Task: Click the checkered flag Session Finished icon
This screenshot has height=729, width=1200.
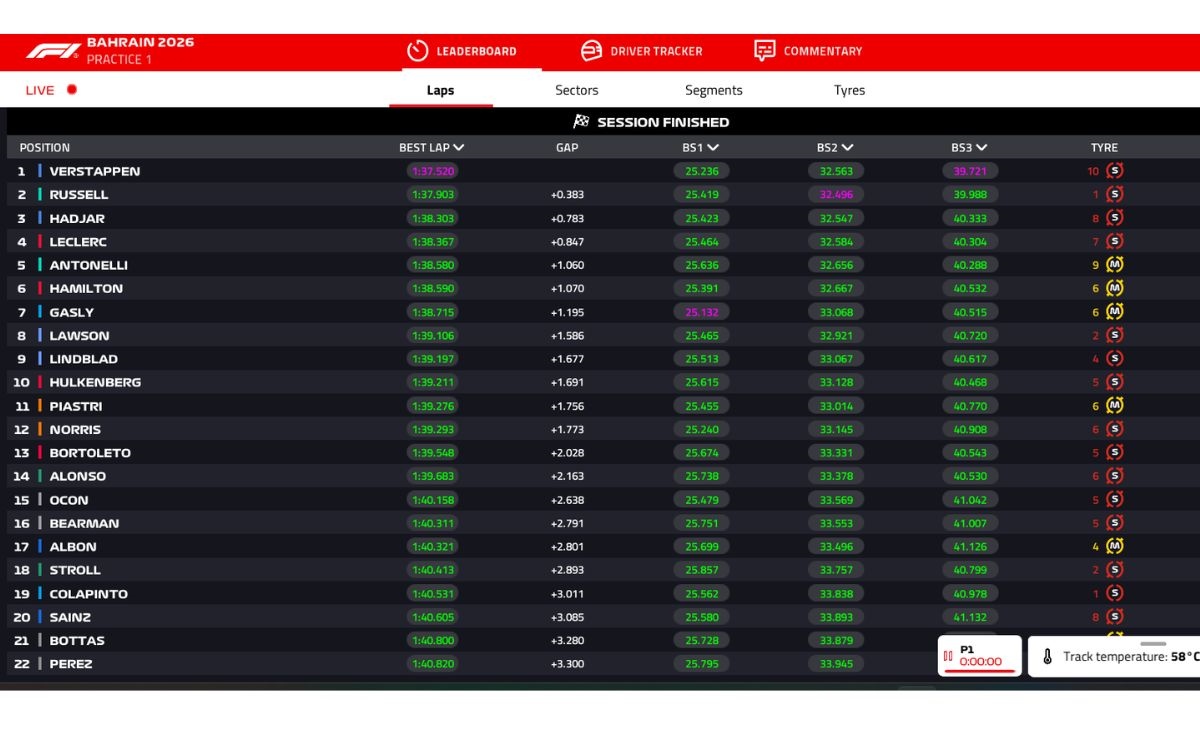Action: (581, 122)
